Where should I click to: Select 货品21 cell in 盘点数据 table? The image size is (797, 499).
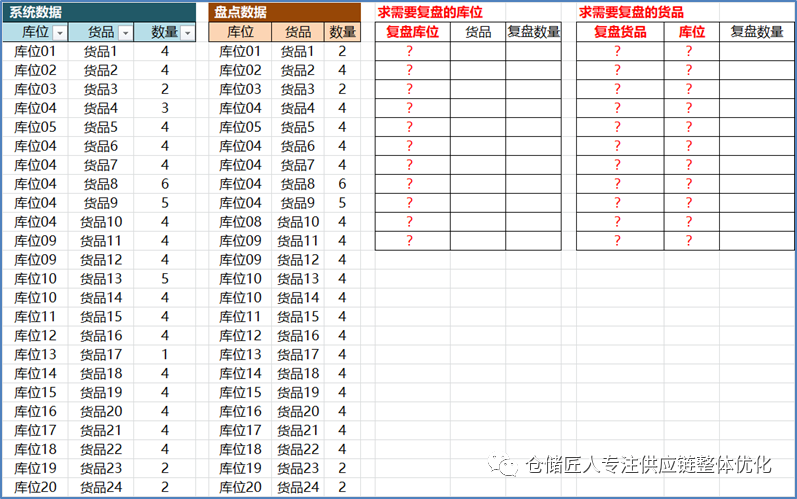[x=298, y=431]
